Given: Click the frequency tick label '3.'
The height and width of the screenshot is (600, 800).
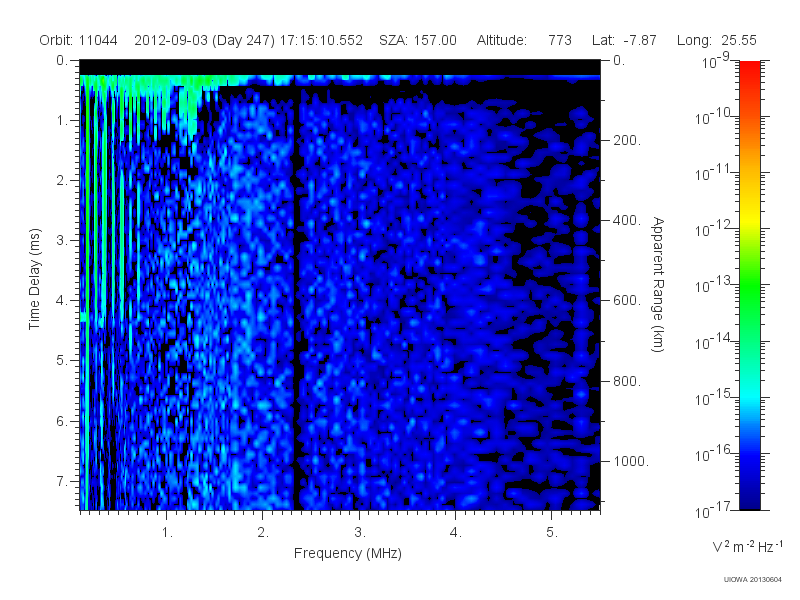Looking at the screenshot, I should click(360, 533).
